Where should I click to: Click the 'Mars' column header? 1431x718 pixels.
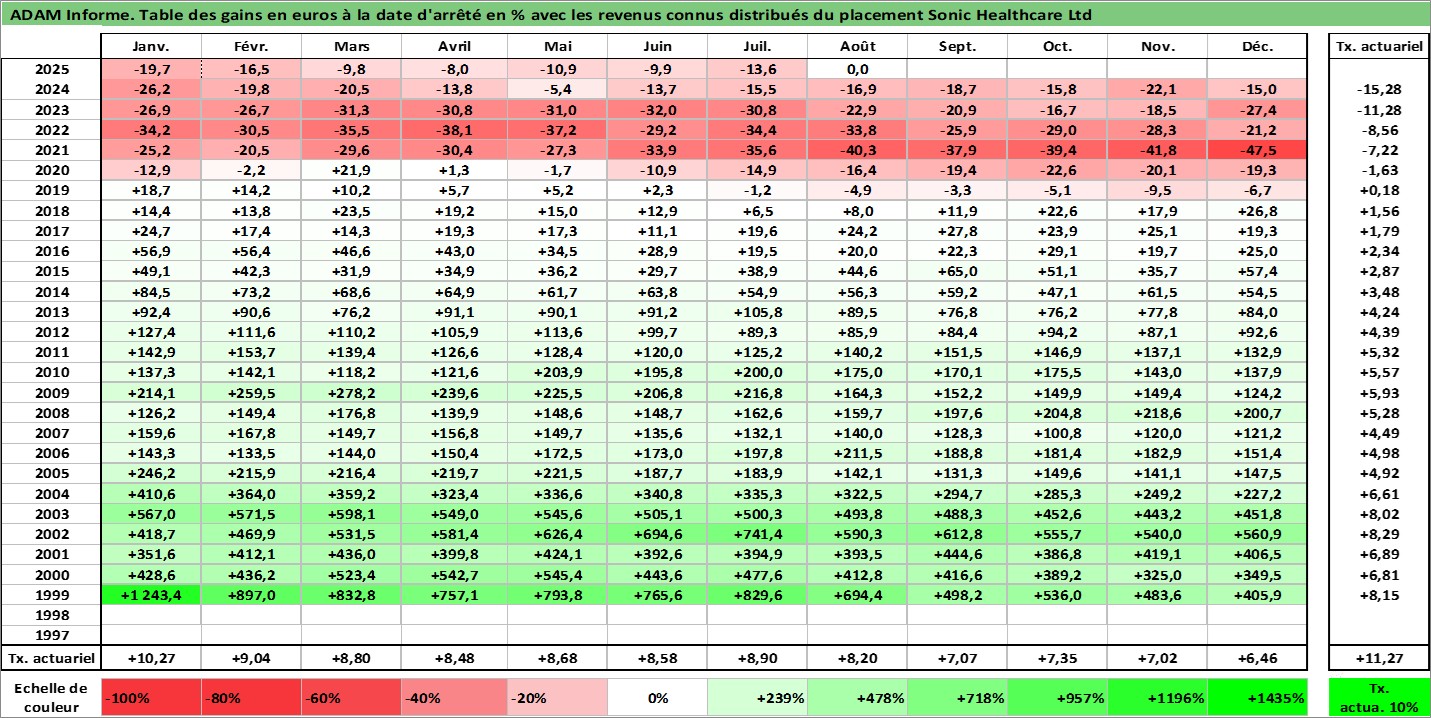point(352,47)
